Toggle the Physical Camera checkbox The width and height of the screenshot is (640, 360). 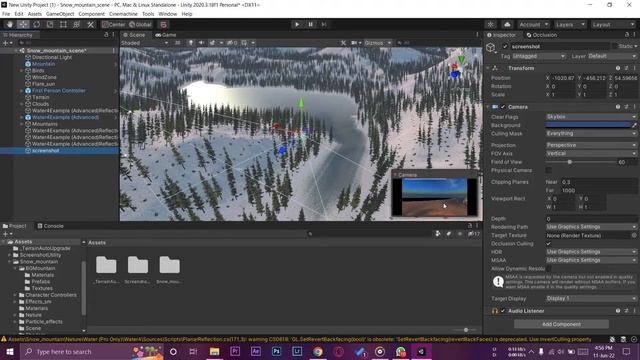click(549, 170)
